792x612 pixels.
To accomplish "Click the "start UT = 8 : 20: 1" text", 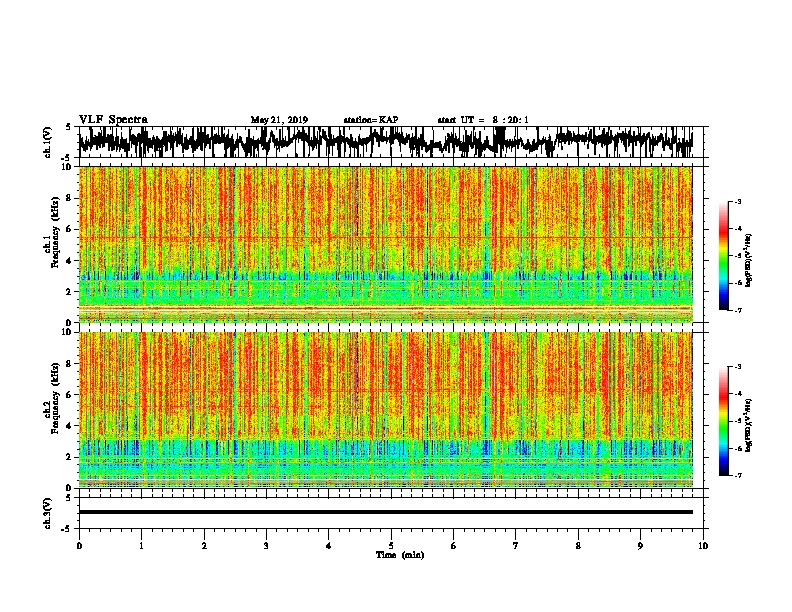I will 483,120.
